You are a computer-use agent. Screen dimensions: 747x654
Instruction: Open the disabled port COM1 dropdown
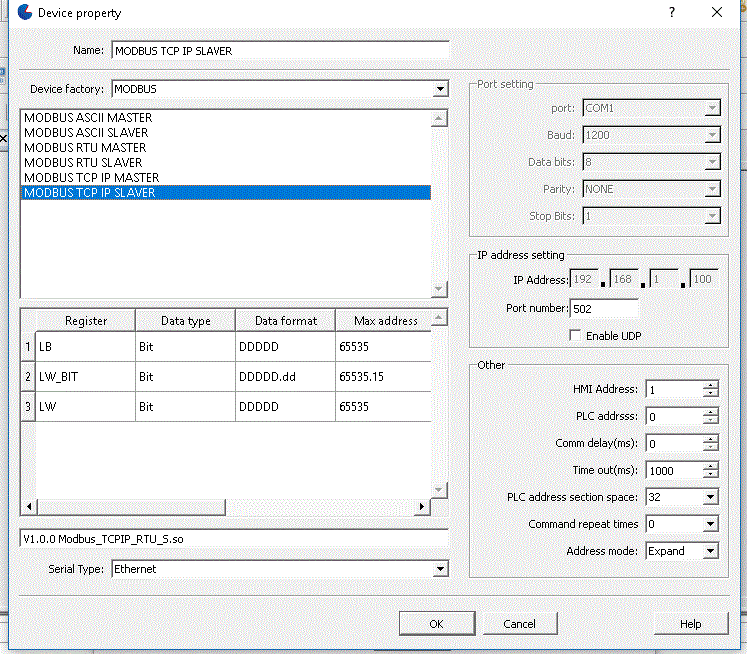click(x=712, y=108)
